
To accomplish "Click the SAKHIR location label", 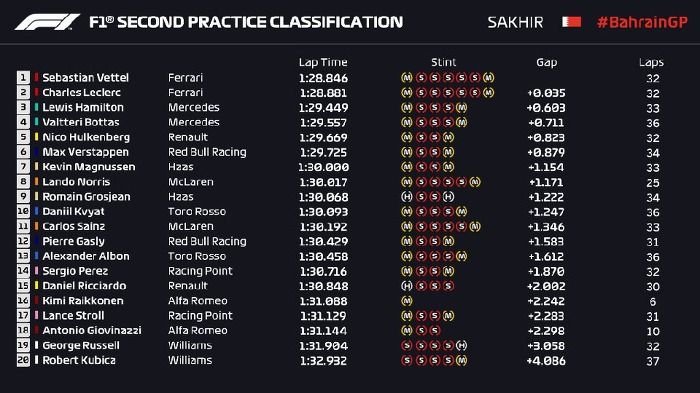I will [x=515, y=22].
